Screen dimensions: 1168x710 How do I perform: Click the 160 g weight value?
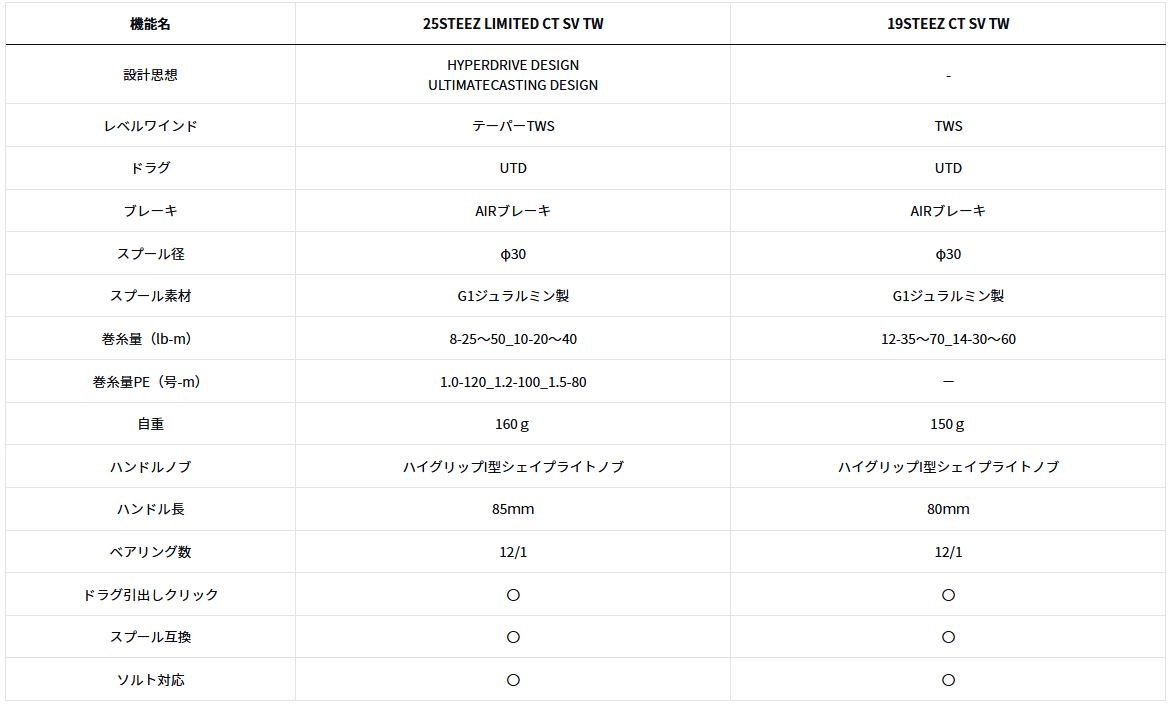(512, 424)
